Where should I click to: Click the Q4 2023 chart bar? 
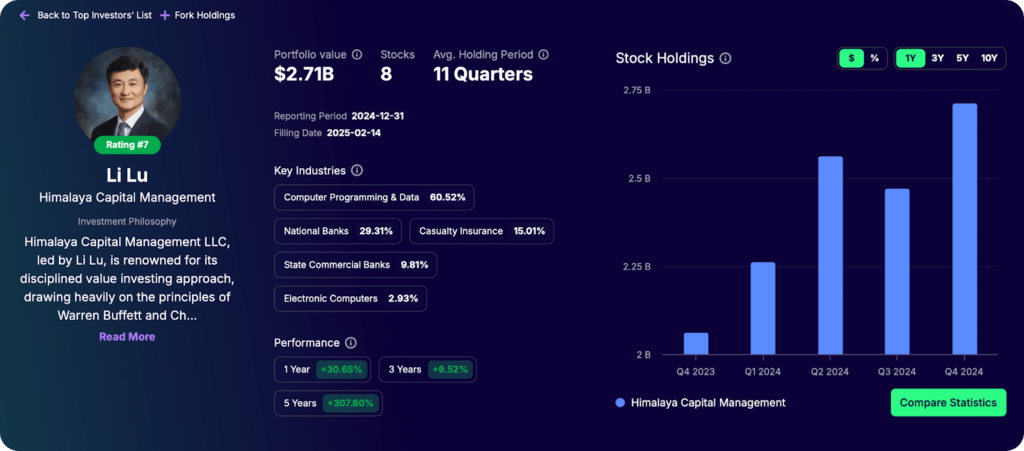[x=696, y=344]
